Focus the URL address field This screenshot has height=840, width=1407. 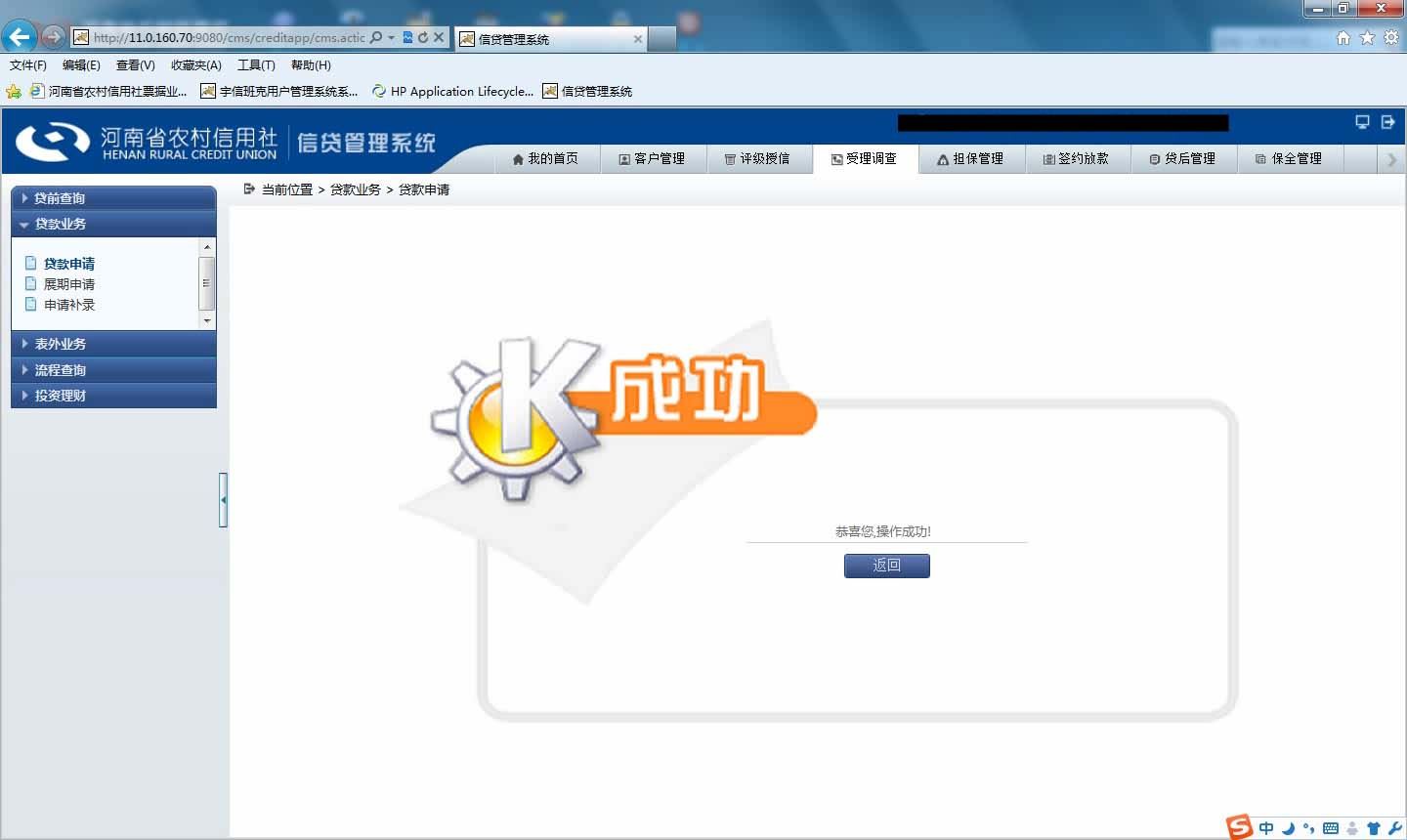[230, 37]
